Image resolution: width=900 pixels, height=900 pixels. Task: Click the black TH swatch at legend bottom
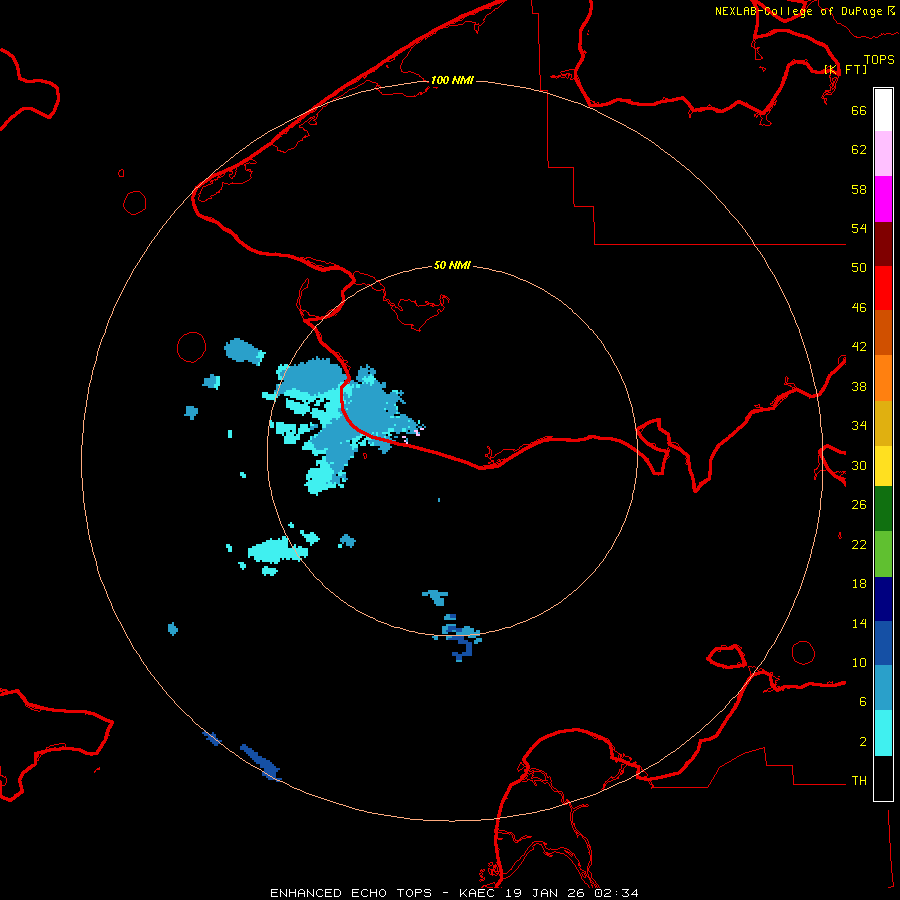[x=883, y=778]
